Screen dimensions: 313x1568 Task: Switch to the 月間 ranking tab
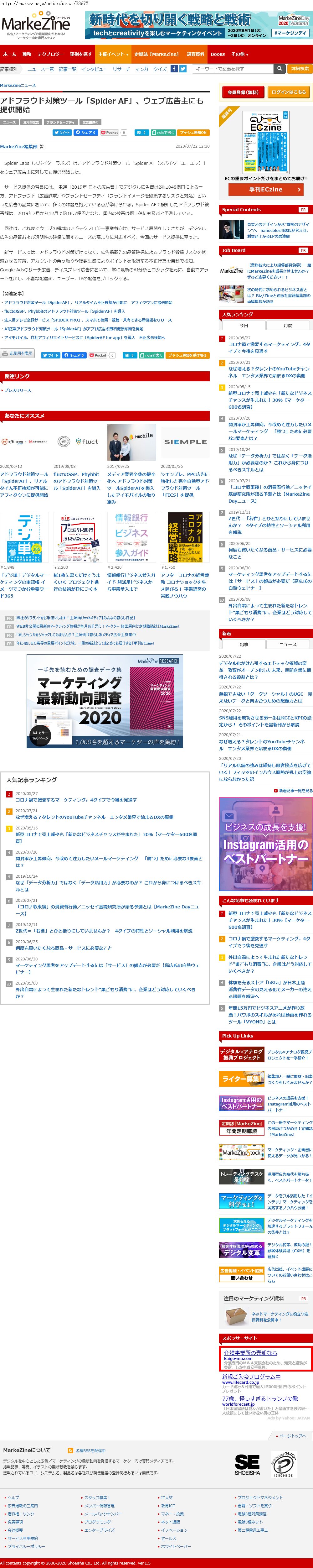[x=287, y=325]
